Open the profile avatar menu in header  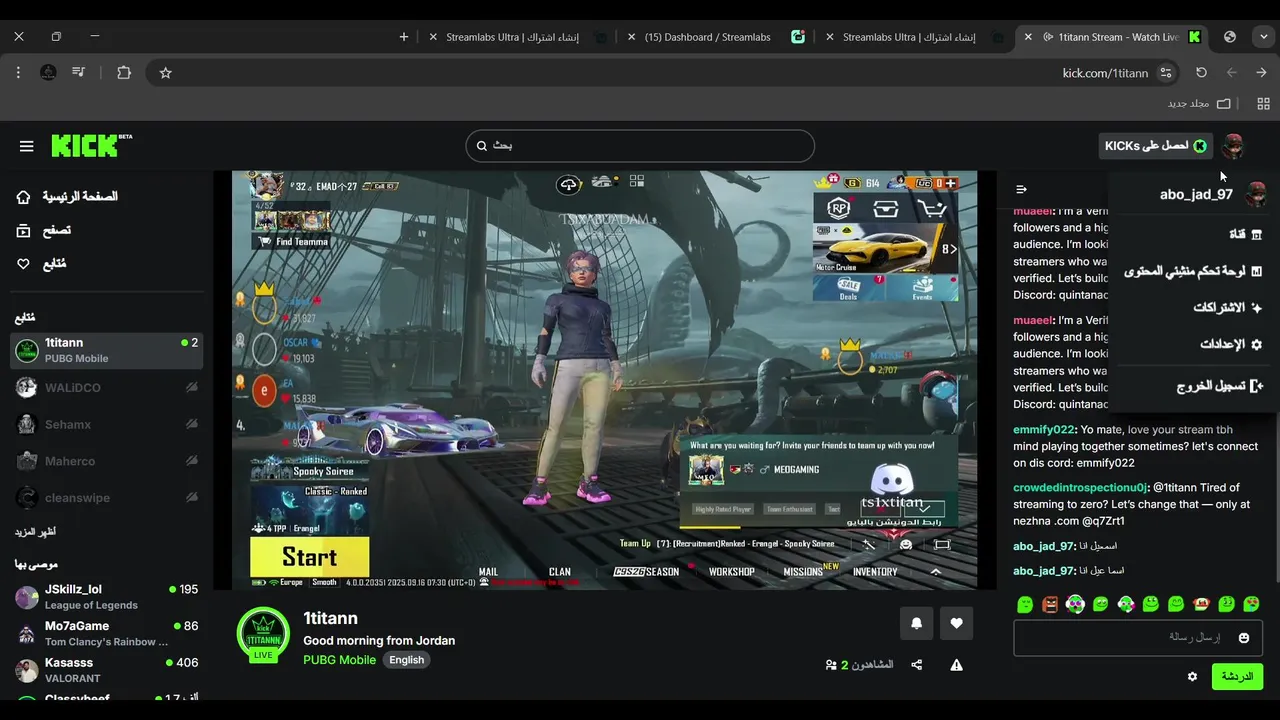pos(1233,146)
